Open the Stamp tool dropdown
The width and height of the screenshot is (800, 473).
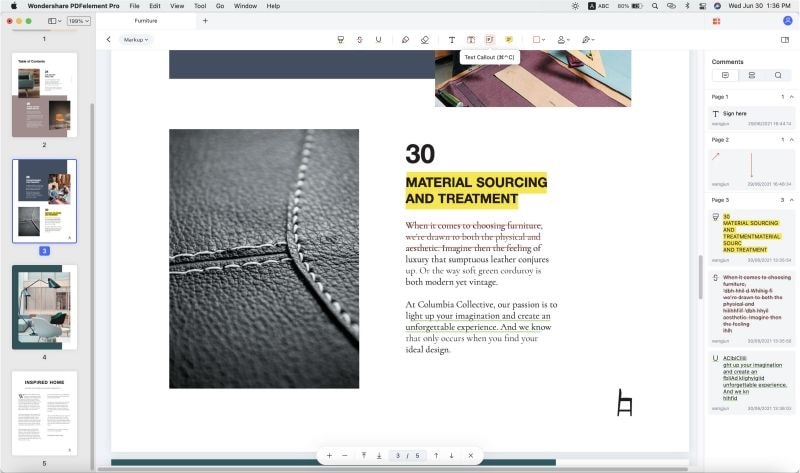pos(563,40)
